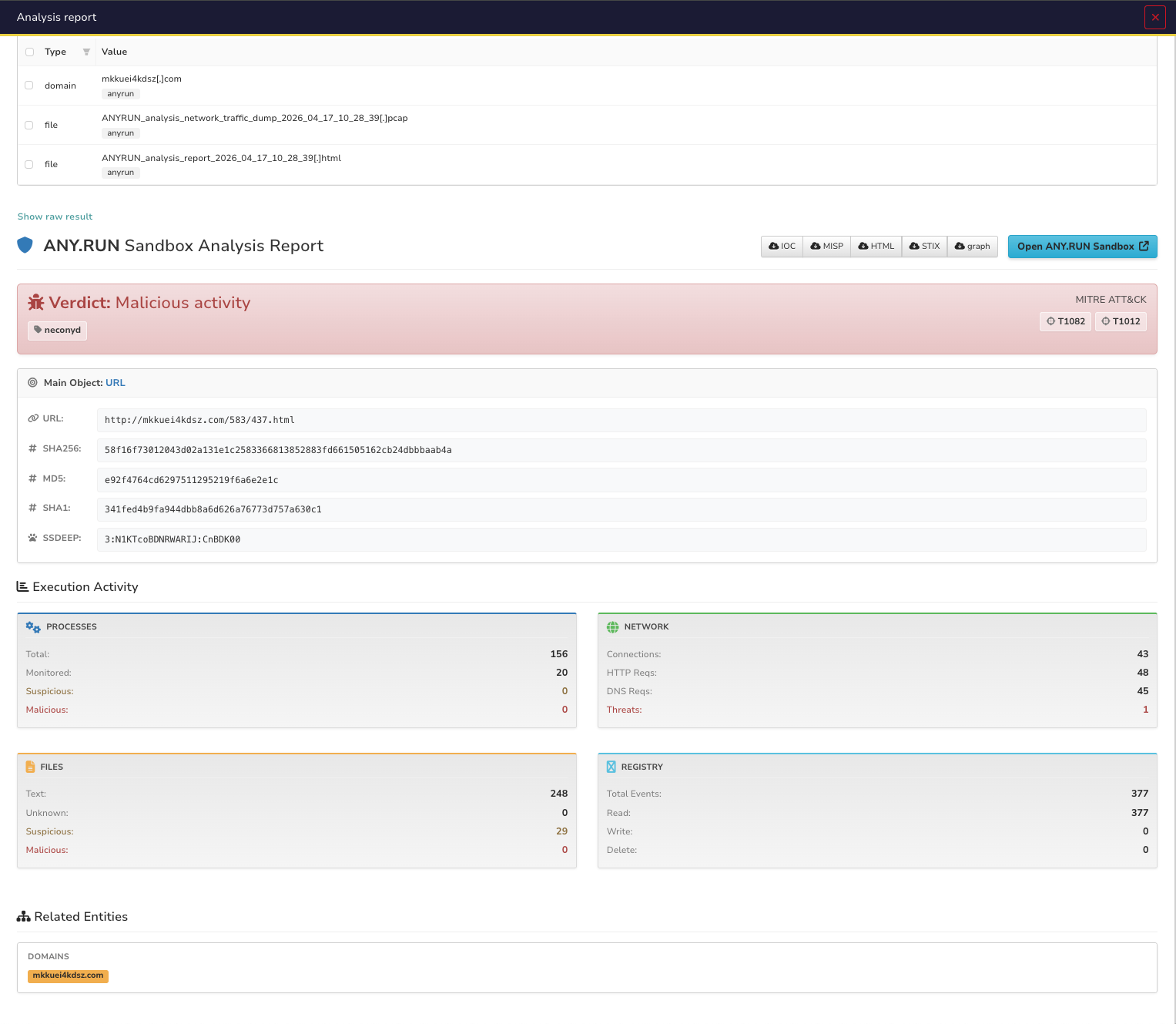Click the Monitored processes count 20
The image size is (1176, 1024).
coord(562,673)
